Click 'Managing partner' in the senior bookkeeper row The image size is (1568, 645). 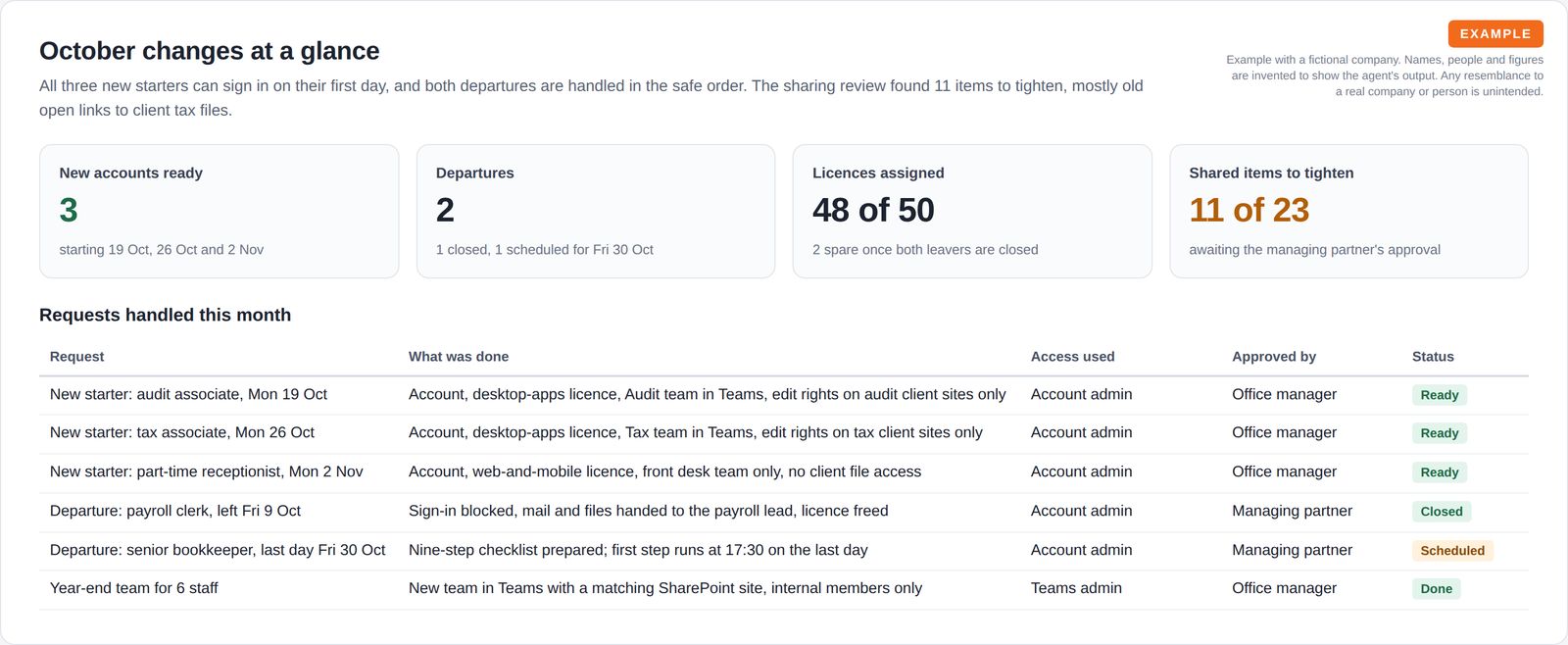pyautogui.click(x=1293, y=550)
